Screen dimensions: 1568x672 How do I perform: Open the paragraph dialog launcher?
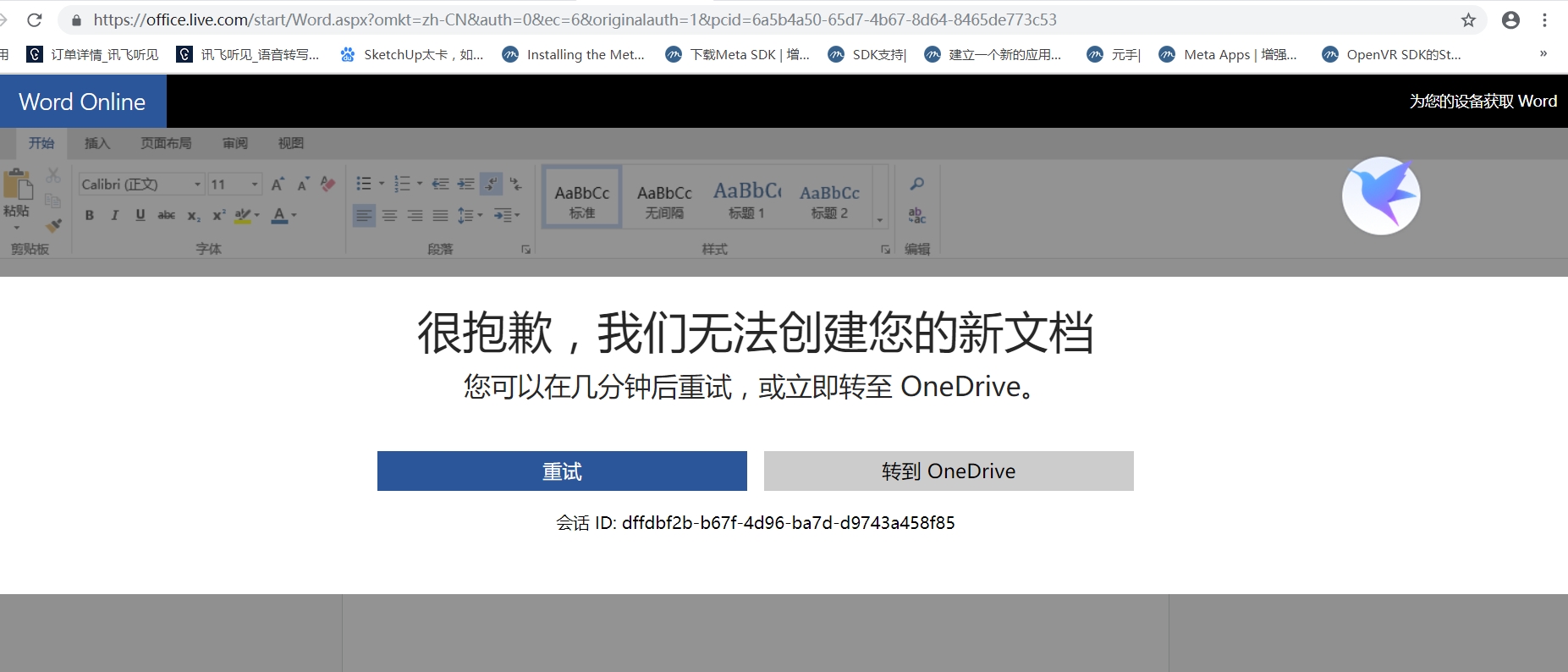(525, 250)
